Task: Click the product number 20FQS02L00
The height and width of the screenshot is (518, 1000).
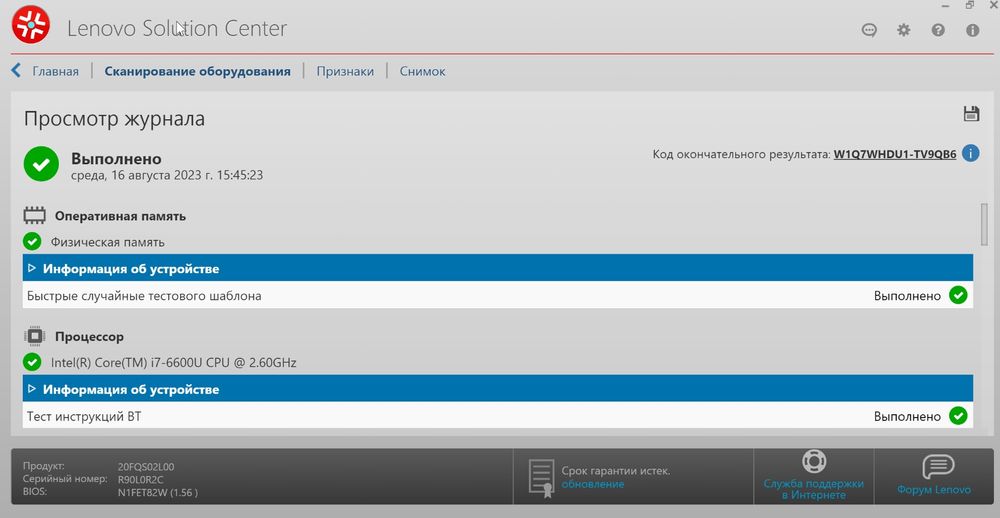Action: [x=146, y=466]
